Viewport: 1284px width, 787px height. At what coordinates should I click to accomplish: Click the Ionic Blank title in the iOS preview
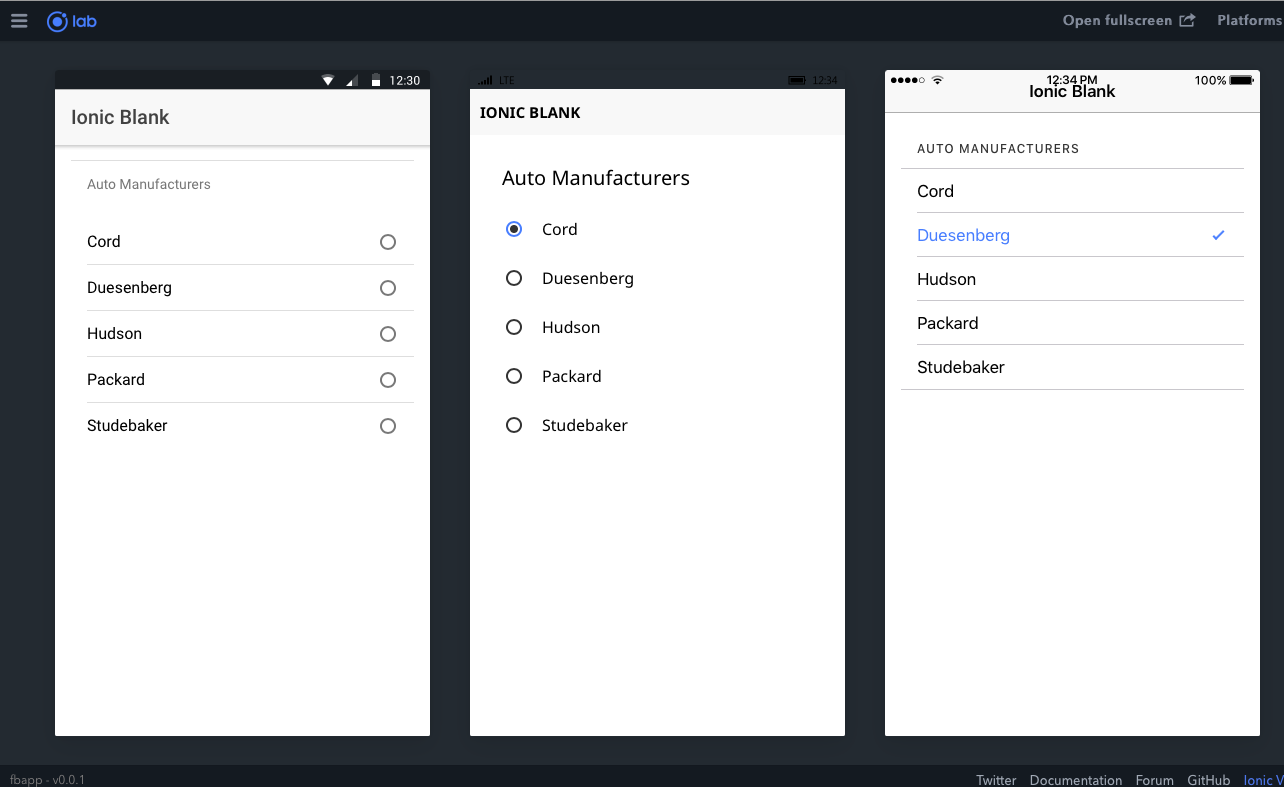tap(1072, 92)
